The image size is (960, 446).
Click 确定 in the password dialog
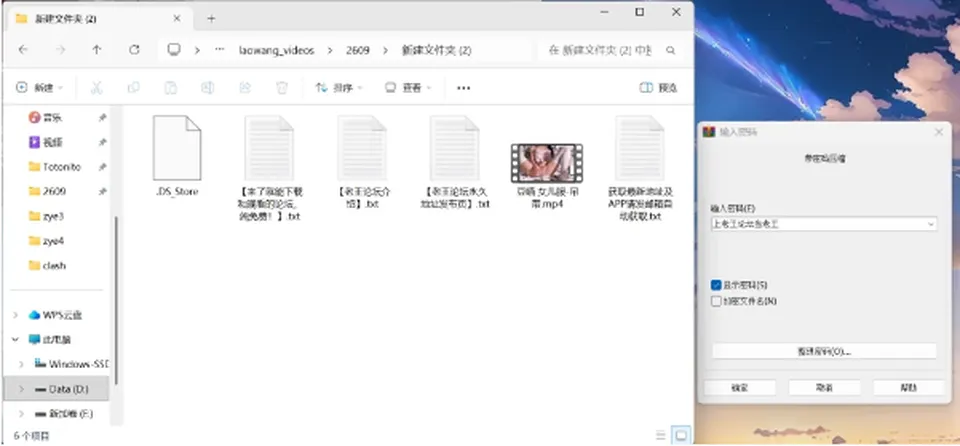click(x=740, y=387)
